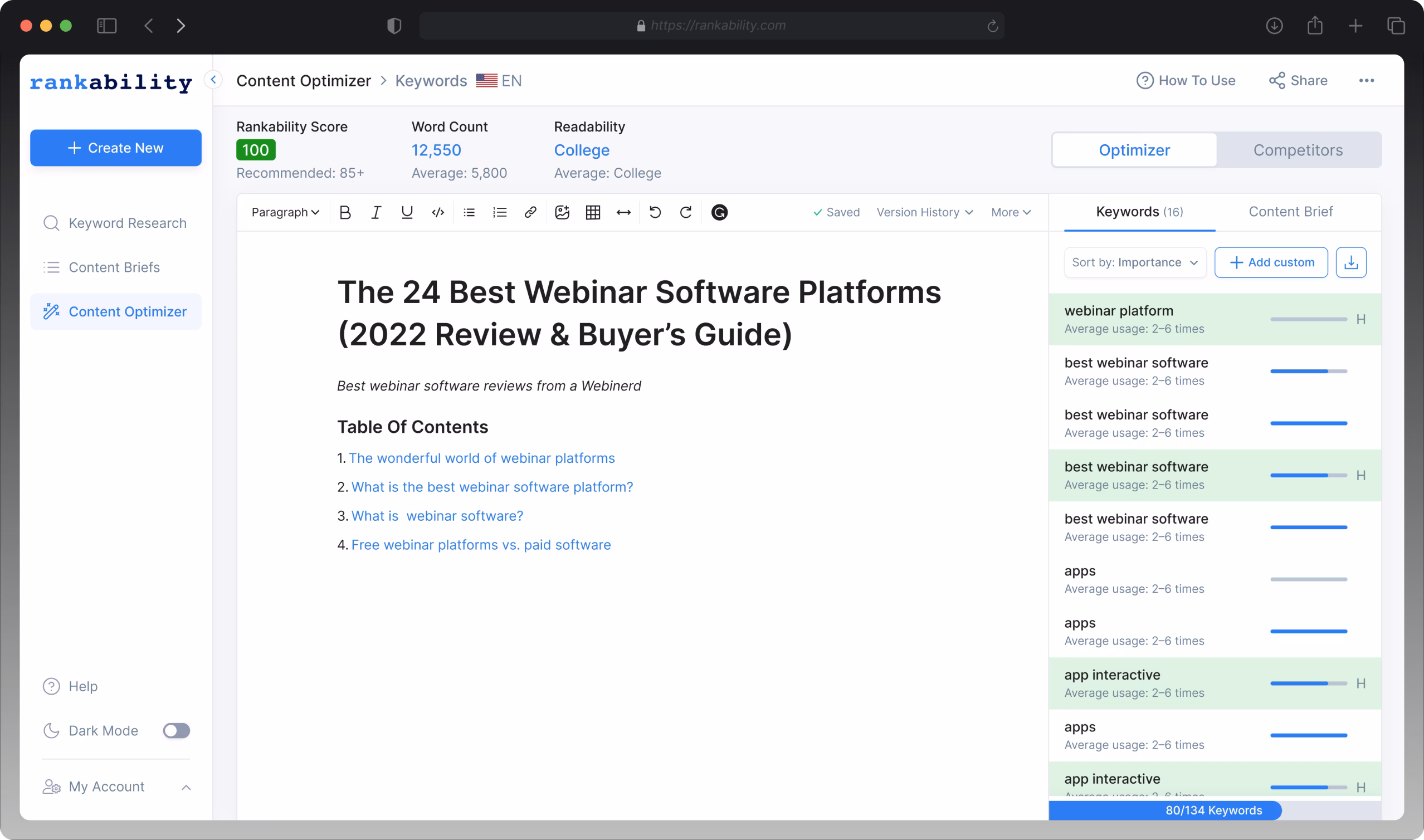
Task: Insert a table in the editor
Action: (x=593, y=212)
